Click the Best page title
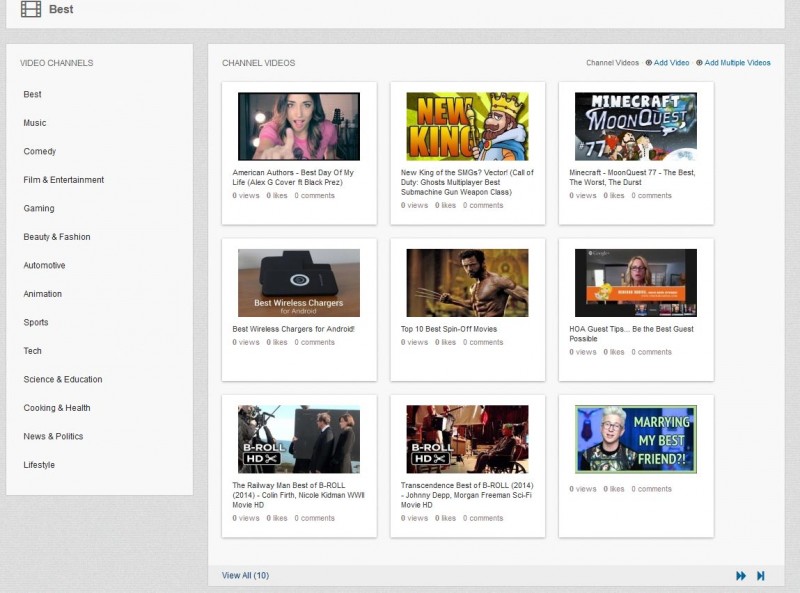 click(61, 9)
